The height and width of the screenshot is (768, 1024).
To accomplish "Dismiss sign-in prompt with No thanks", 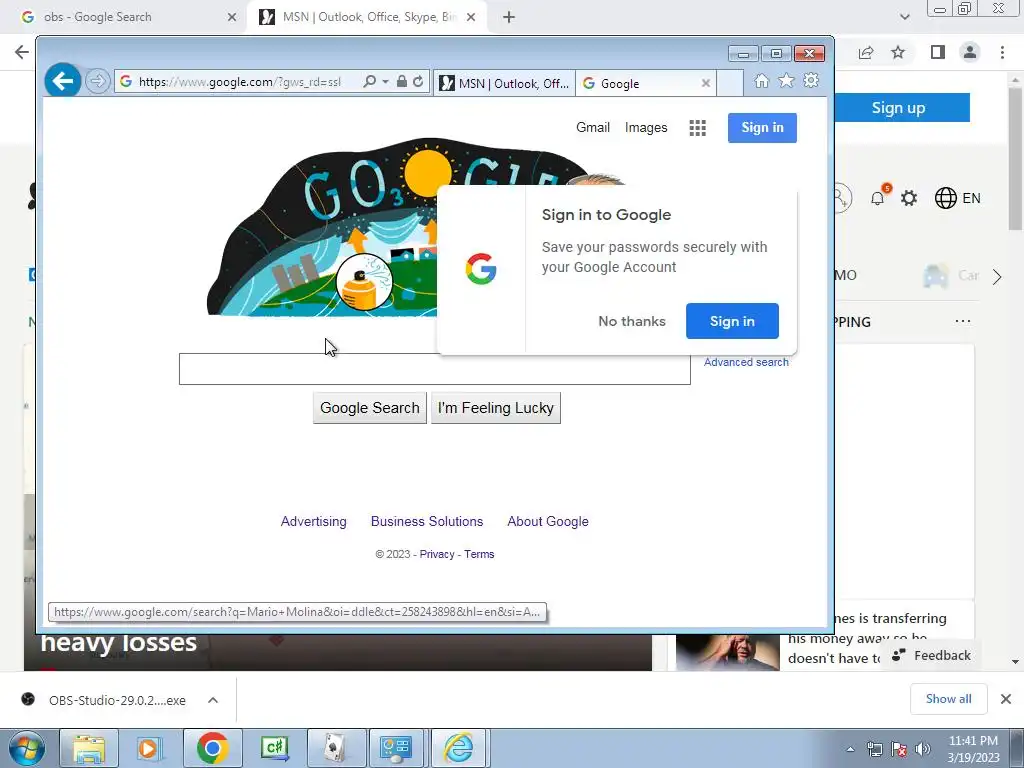I will pos(632,321).
